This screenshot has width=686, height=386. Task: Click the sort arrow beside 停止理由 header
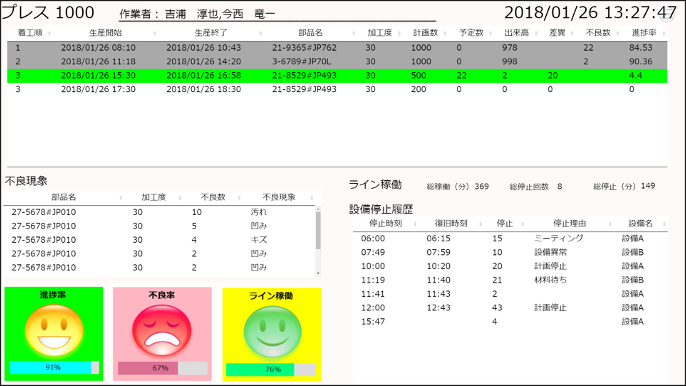point(610,224)
